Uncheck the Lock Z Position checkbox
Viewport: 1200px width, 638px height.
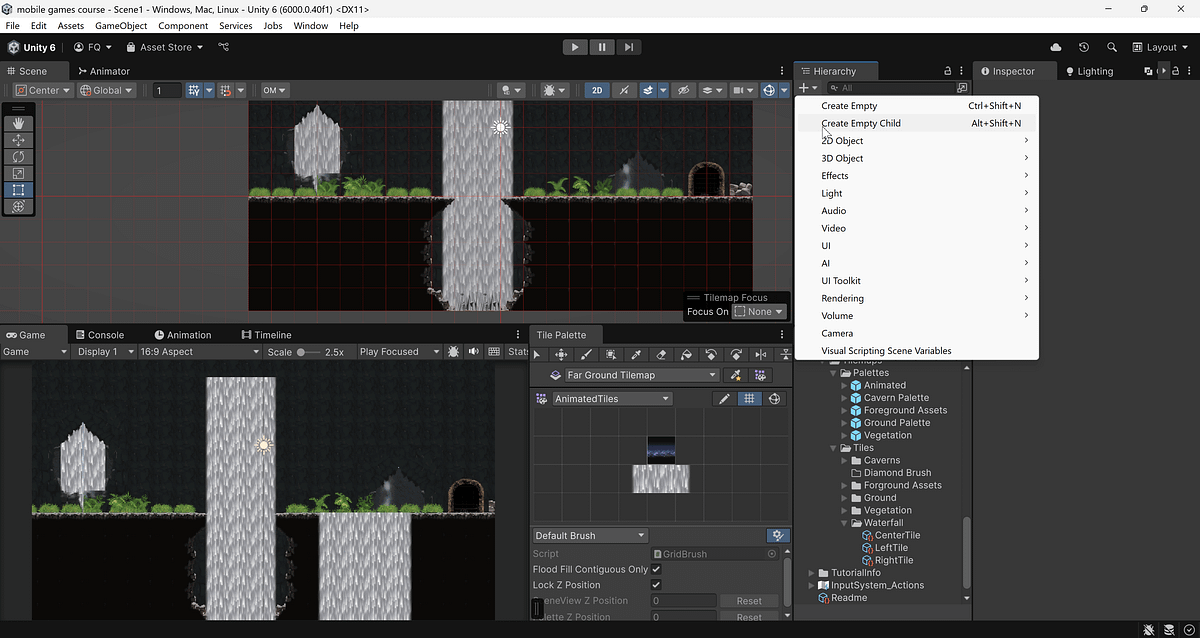point(655,585)
